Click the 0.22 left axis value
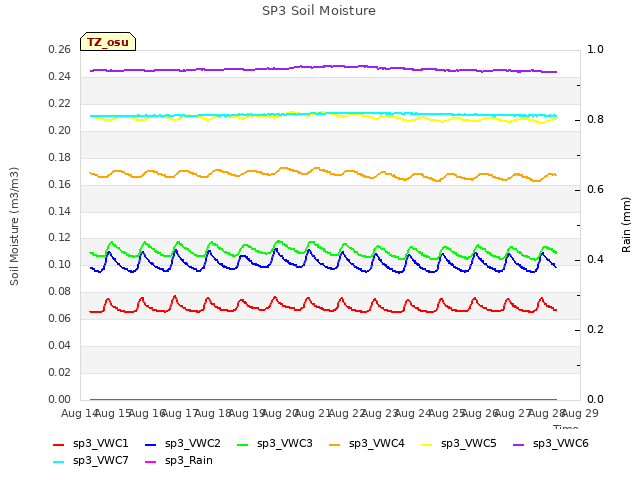This screenshot has height=480, width=640. pyautogui.click(x=60, y=104)
